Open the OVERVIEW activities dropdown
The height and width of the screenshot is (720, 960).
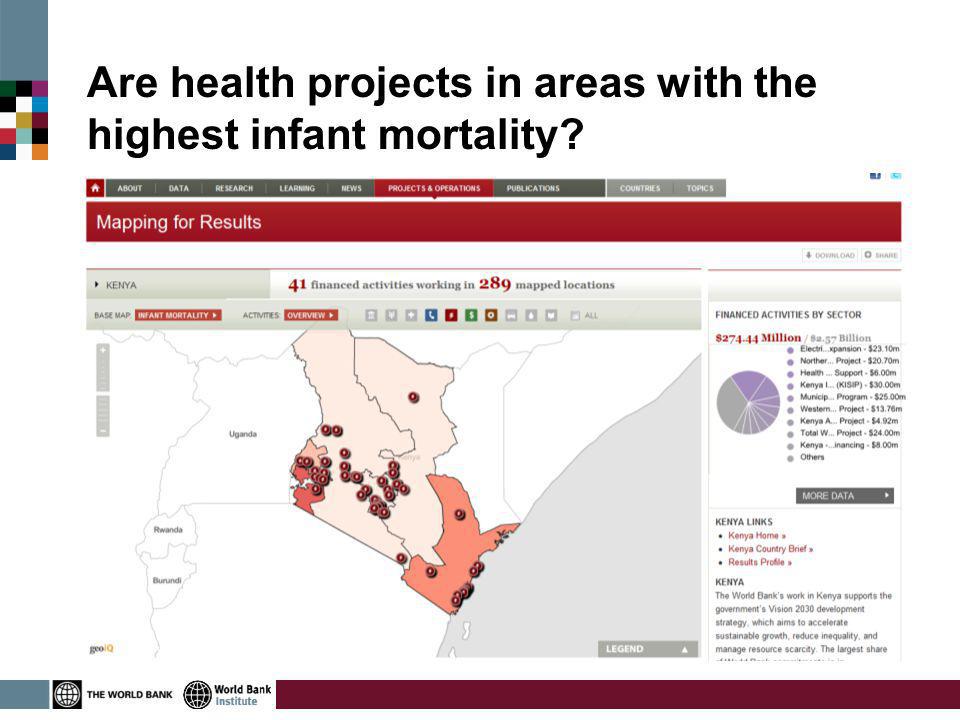tap(311, 315)
